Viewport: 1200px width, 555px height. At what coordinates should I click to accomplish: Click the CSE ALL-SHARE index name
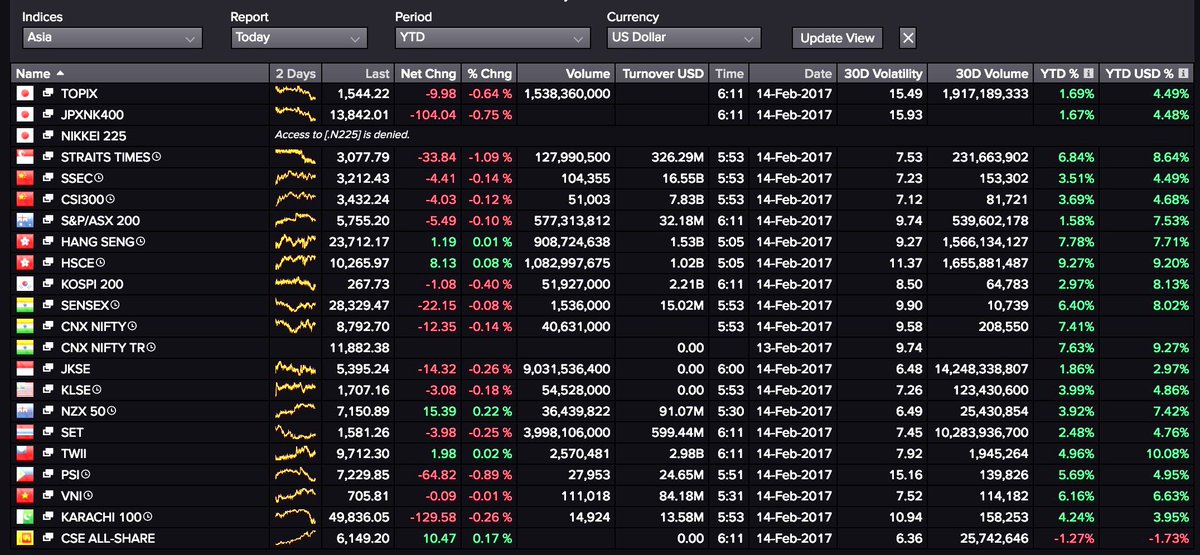[x=106, y=538]
